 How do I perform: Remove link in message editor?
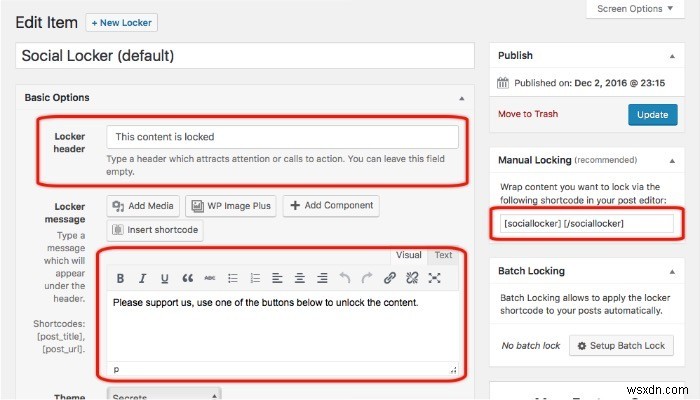[x=412, y=279]
